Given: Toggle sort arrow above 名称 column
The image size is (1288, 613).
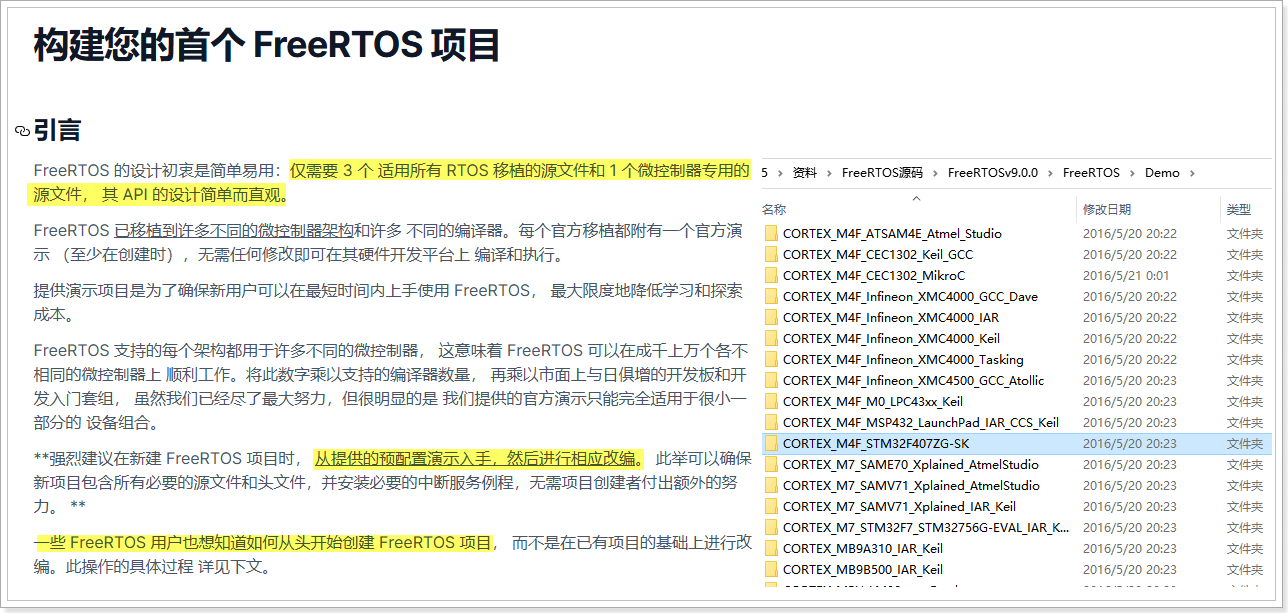Looking at the screenshot, I should [x=917, y=198].
